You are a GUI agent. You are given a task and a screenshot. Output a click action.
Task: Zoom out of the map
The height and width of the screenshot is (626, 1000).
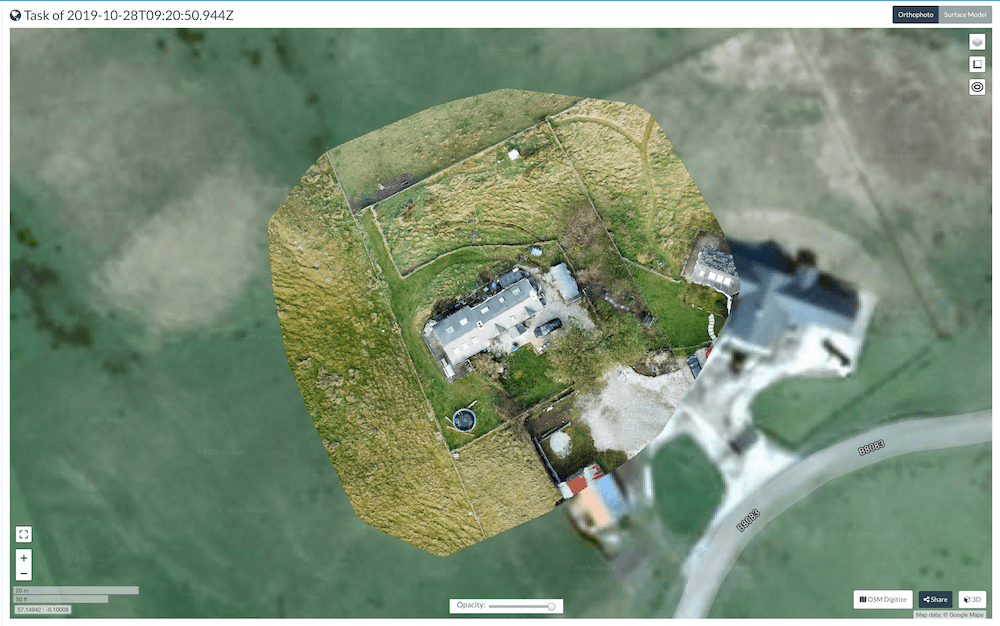click(23, 573)
